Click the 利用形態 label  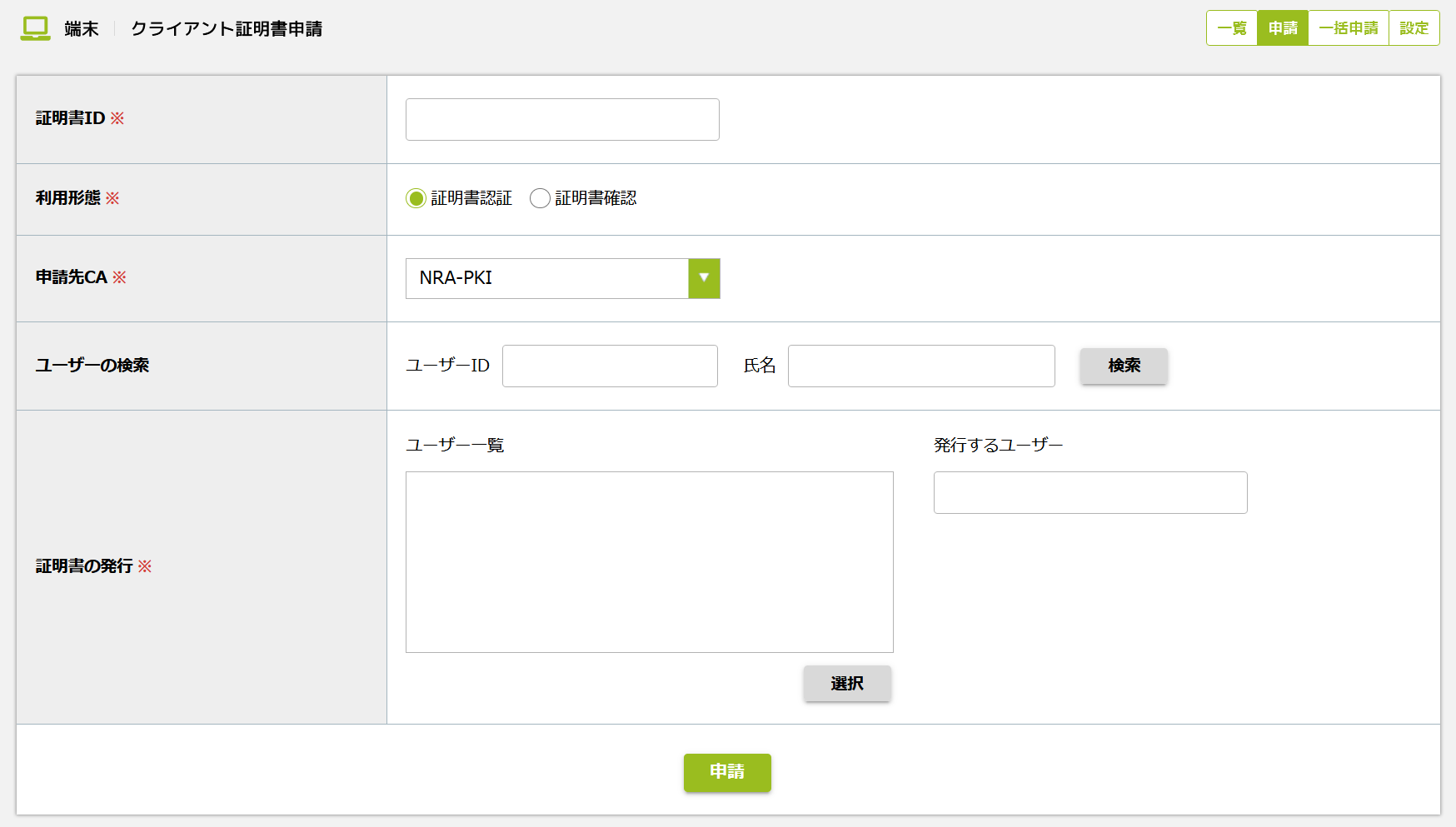click(x=67, y=198)
